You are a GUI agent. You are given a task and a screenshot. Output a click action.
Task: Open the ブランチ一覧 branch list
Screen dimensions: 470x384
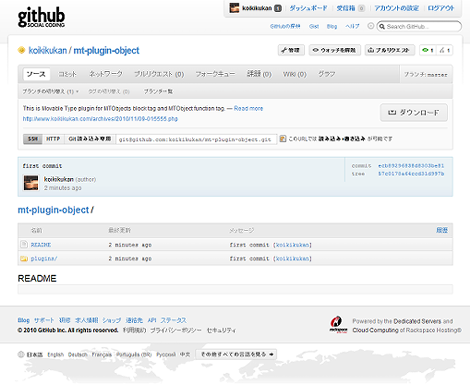coord(158,91)
